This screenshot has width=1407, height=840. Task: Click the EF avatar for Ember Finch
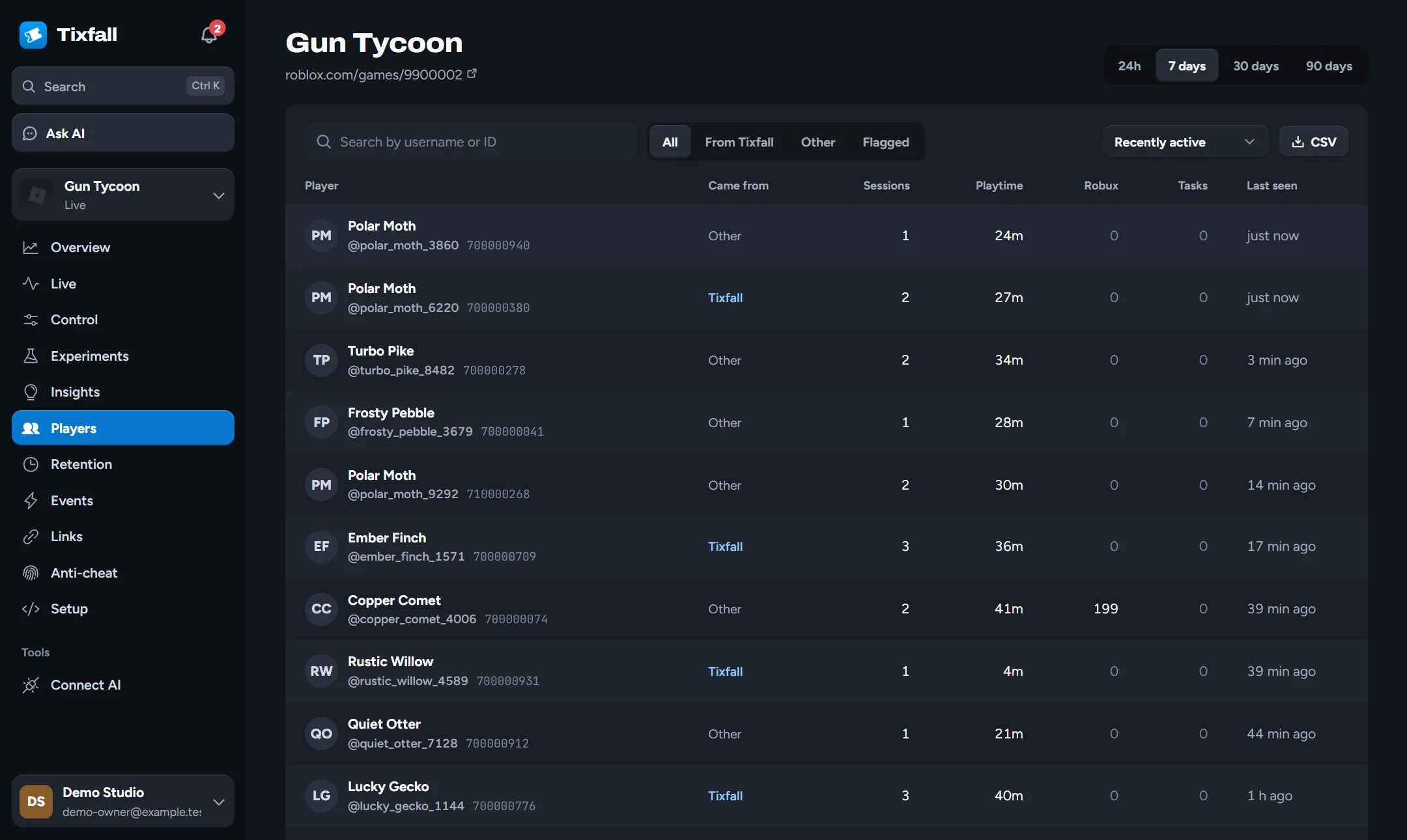tap(321, 546)
